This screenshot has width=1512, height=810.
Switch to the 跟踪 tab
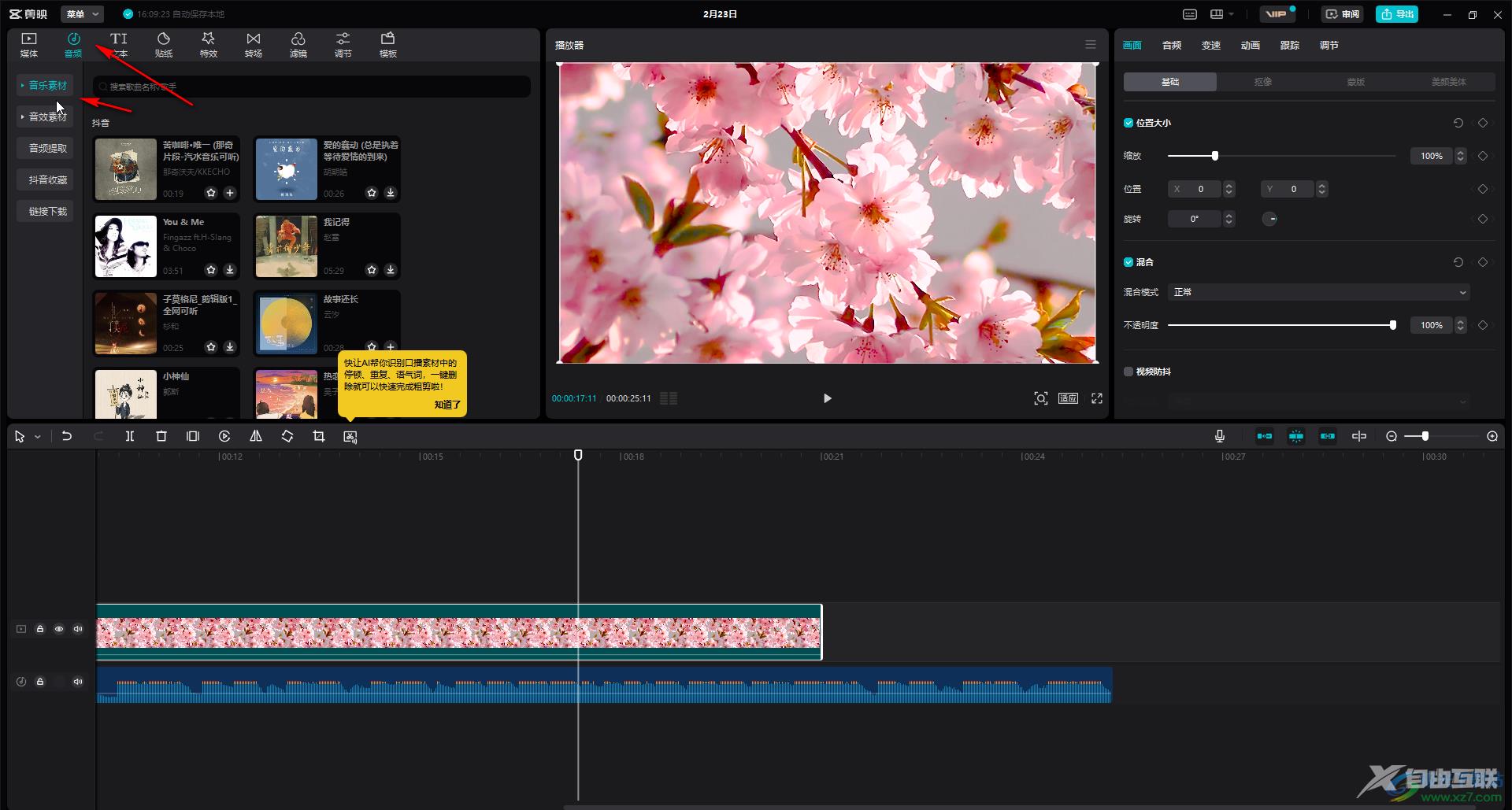(1290, 46)
